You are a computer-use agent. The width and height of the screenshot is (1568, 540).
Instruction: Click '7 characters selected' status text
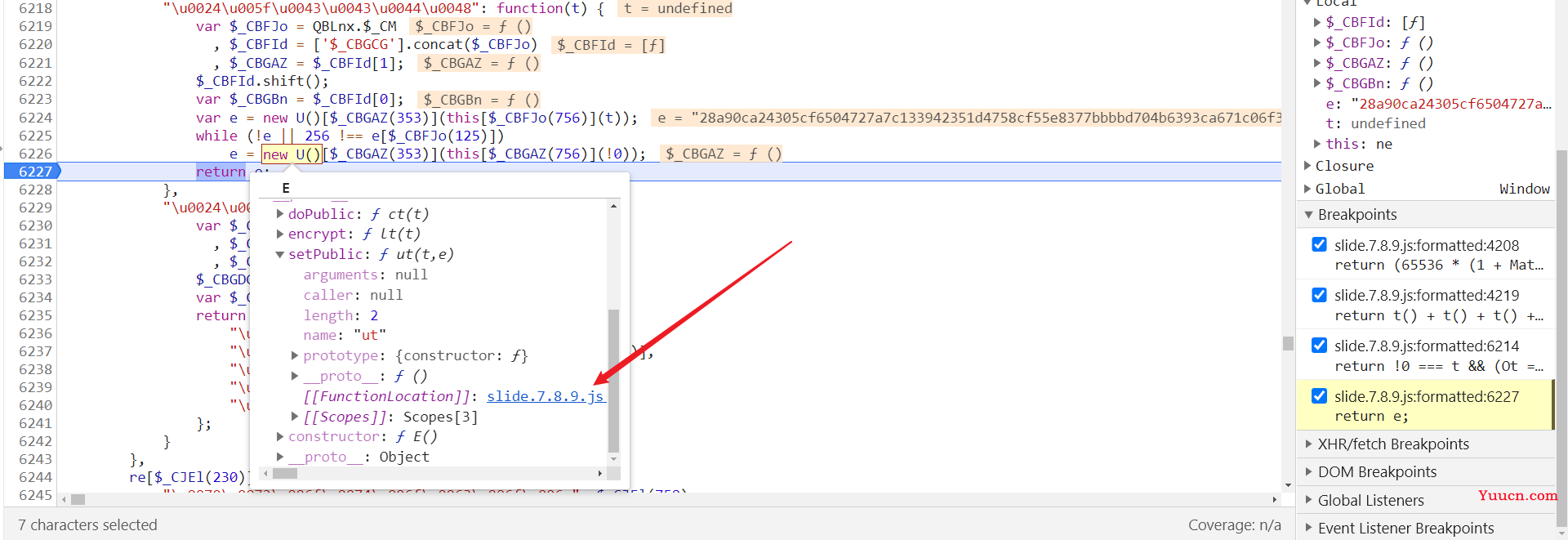(x=87, y=524)
